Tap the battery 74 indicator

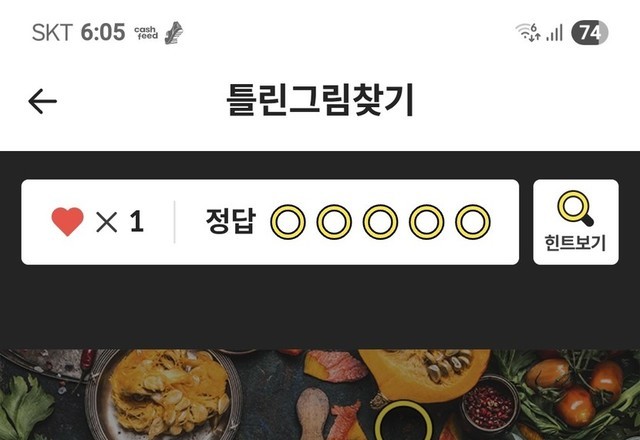click(x=590, y=32)
